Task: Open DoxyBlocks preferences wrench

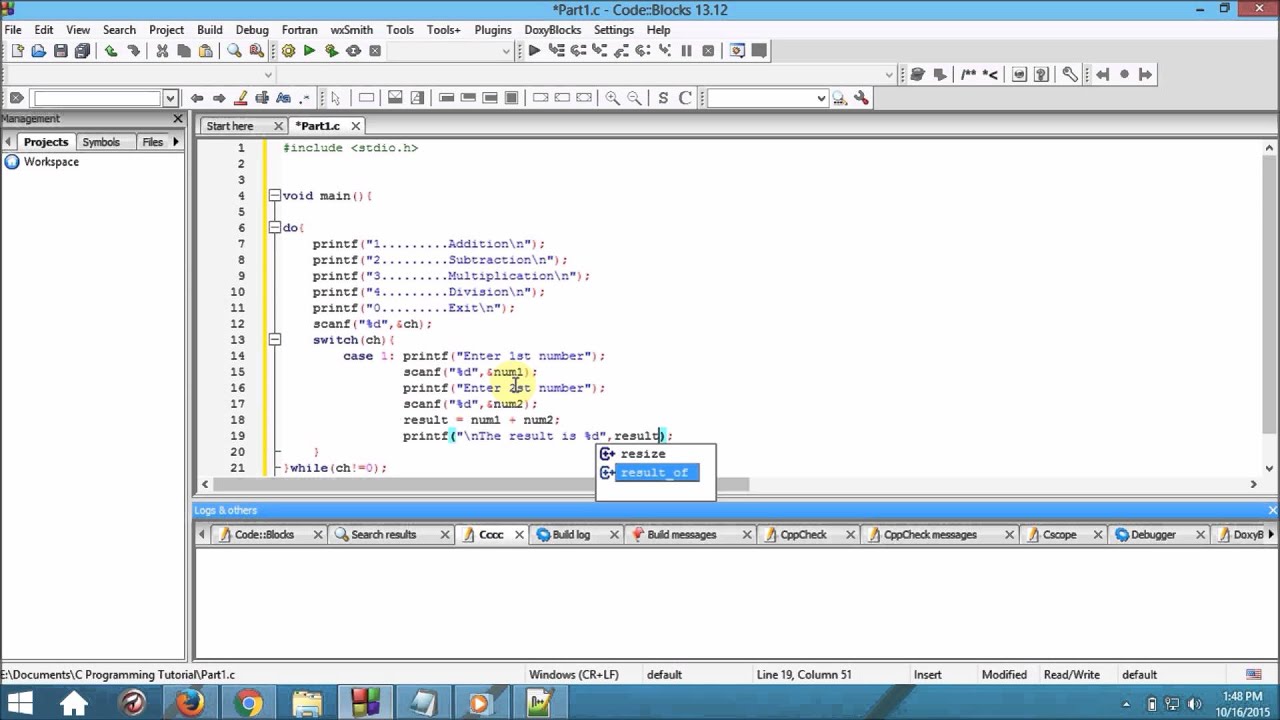Action: coord(1070,74)
